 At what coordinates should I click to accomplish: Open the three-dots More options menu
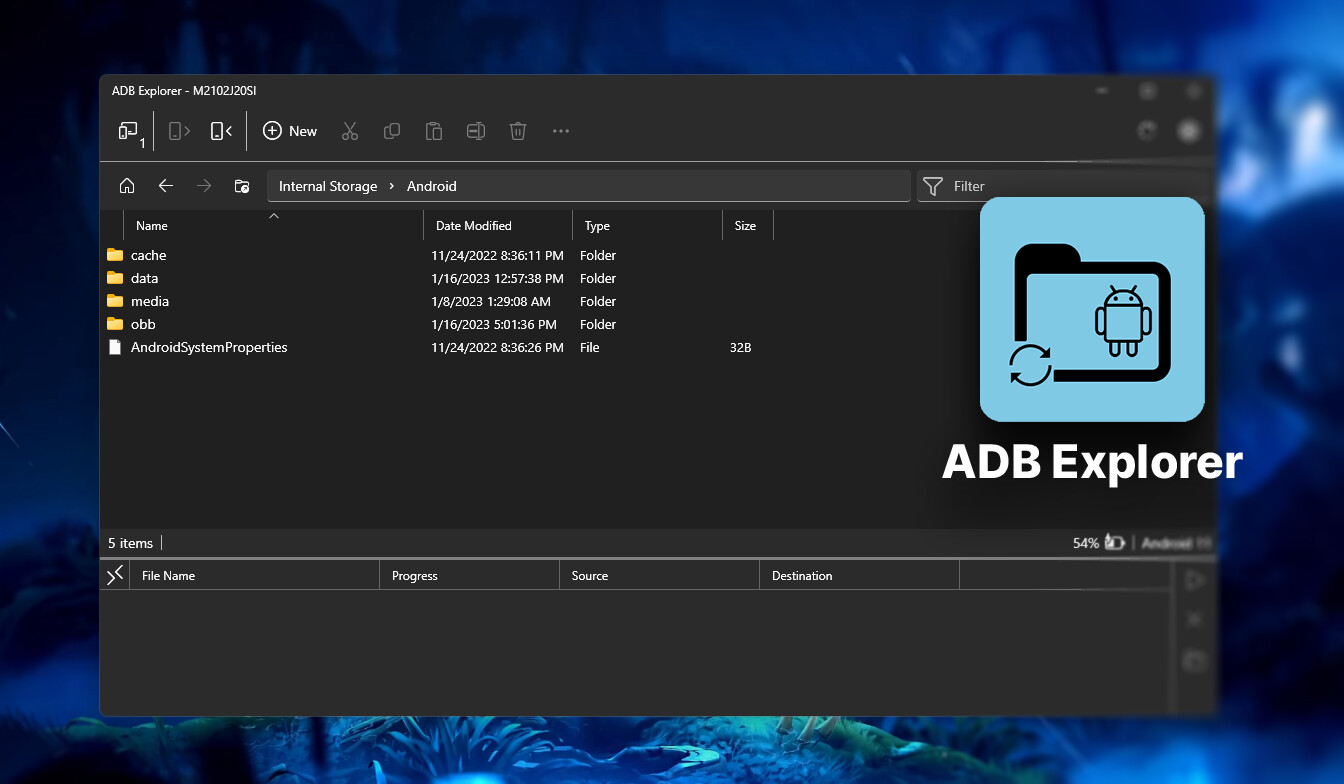(x=561, y=131)
